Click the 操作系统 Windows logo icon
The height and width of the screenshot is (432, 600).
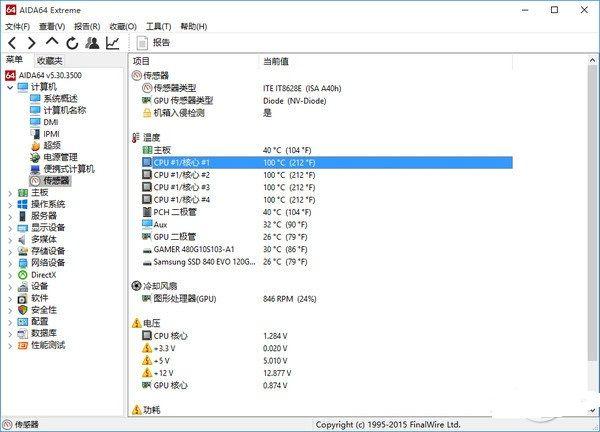[x=23, y=204]
